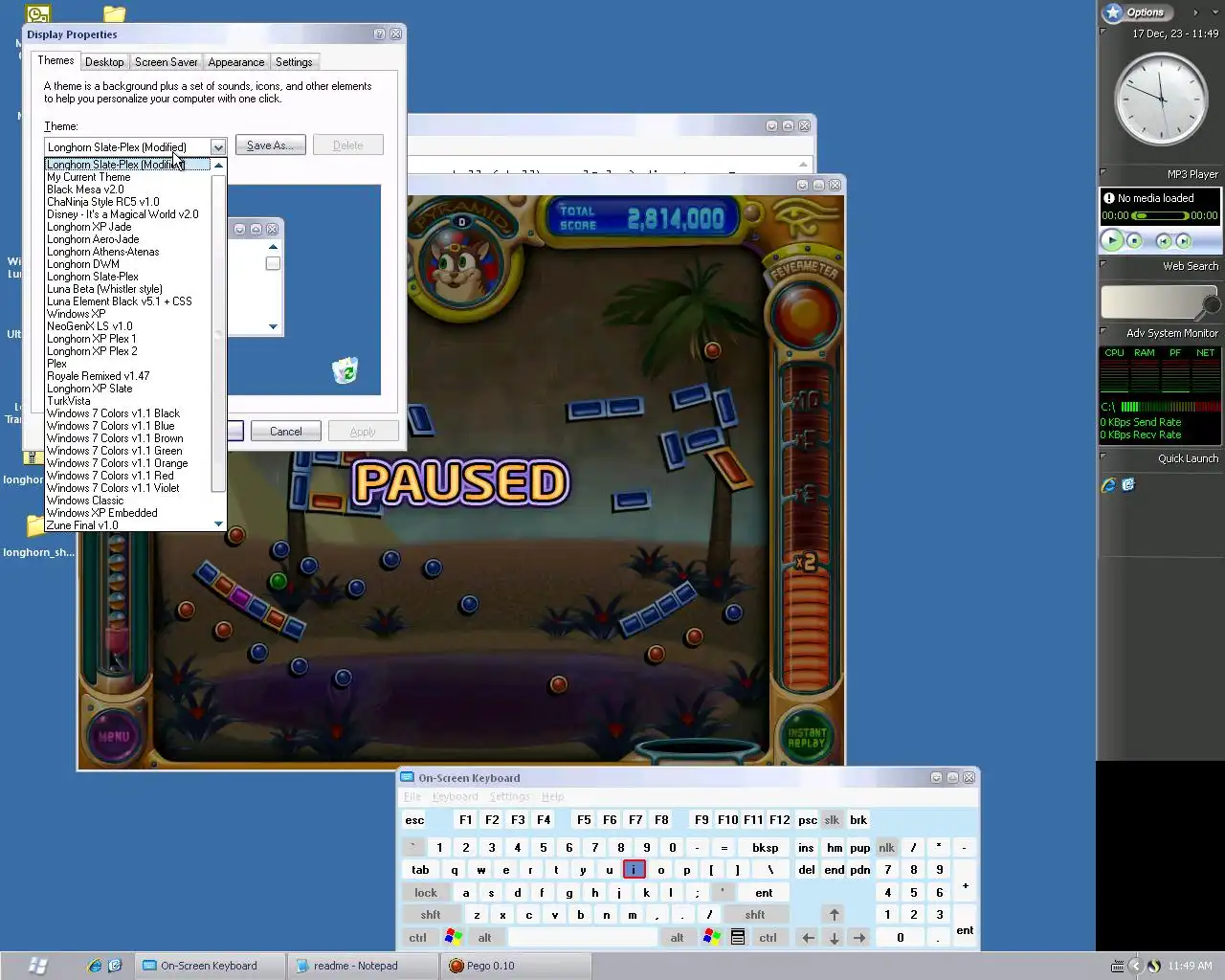
Task: Launch Internet Explorer from sidebar Quick Launch
Action: [x=1109, y=485]
